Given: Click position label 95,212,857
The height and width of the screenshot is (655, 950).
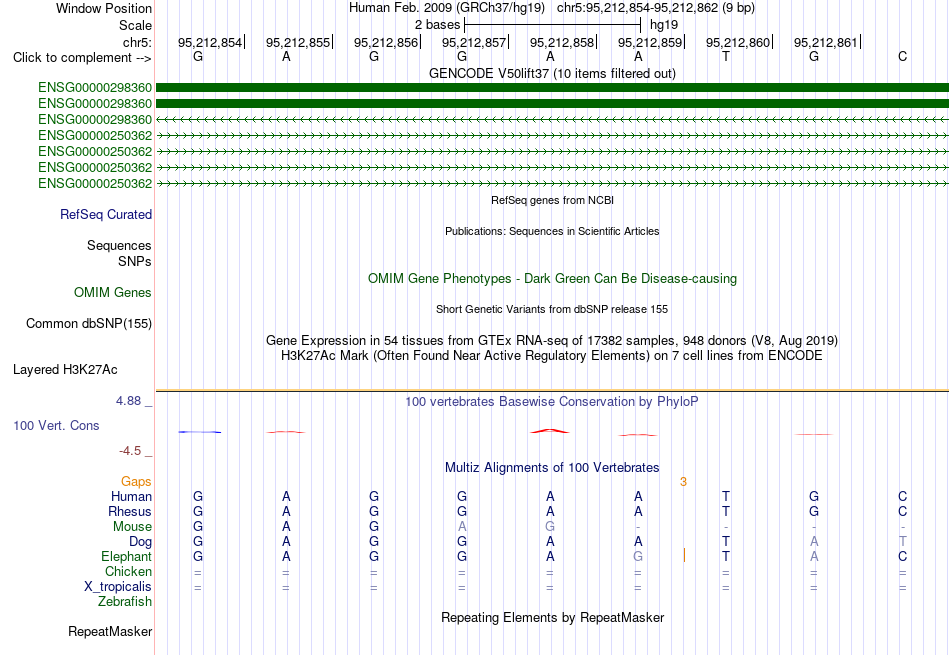Looking at the screenshot, I should [474, 42].
